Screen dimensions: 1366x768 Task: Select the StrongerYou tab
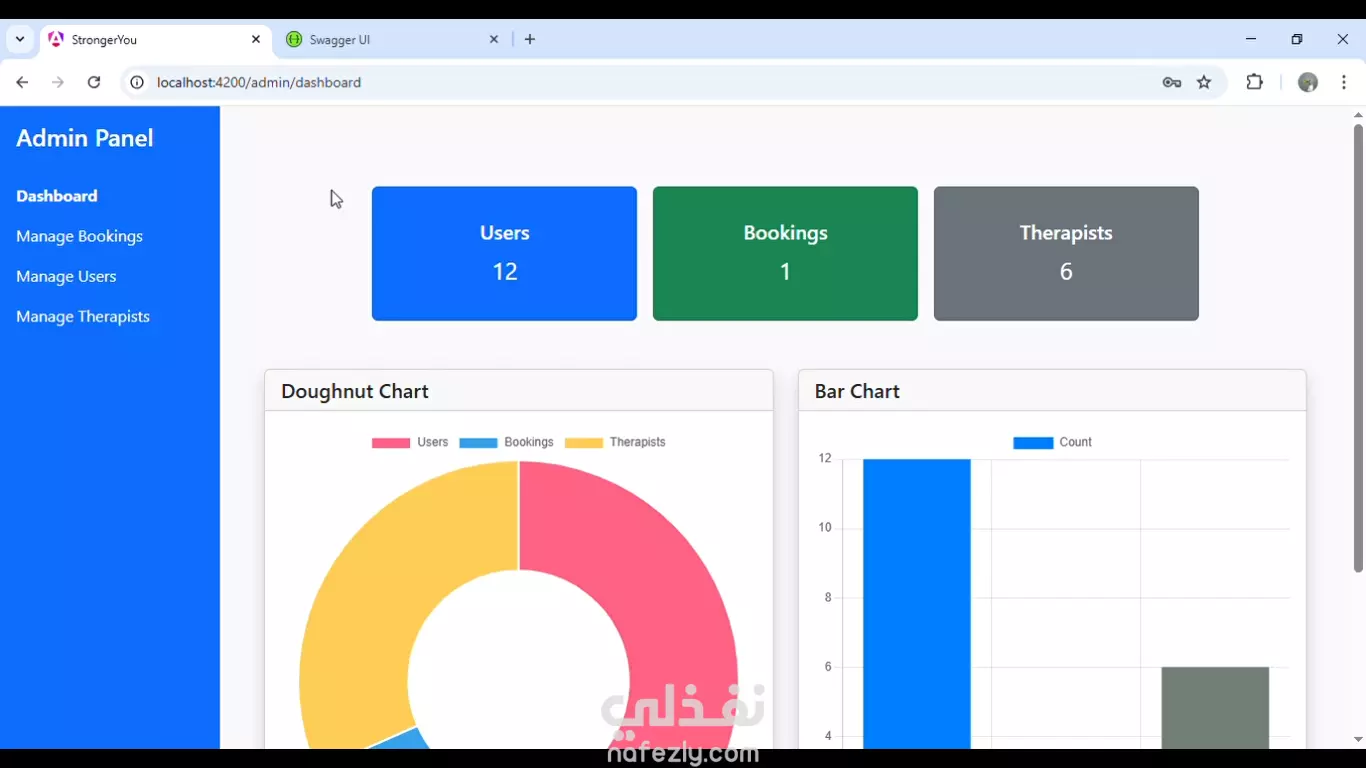pos(155,39)
